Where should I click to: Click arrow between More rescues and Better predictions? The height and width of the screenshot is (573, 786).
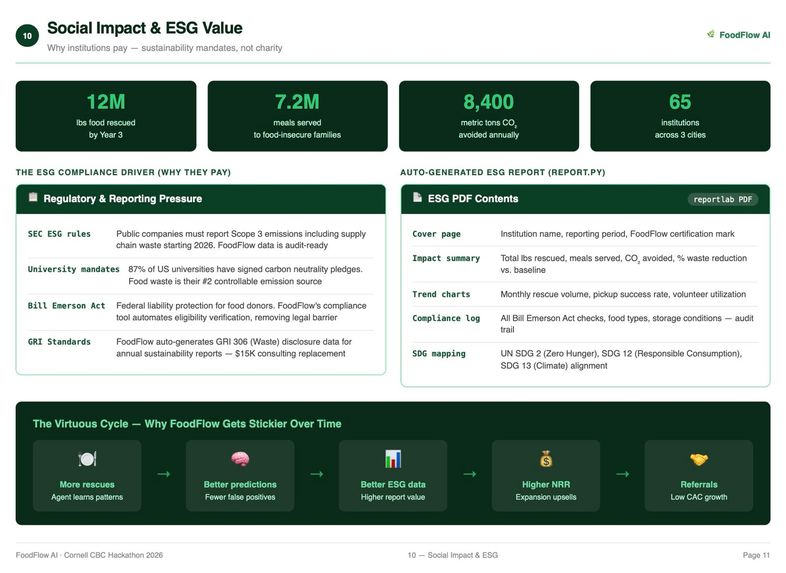163,474
